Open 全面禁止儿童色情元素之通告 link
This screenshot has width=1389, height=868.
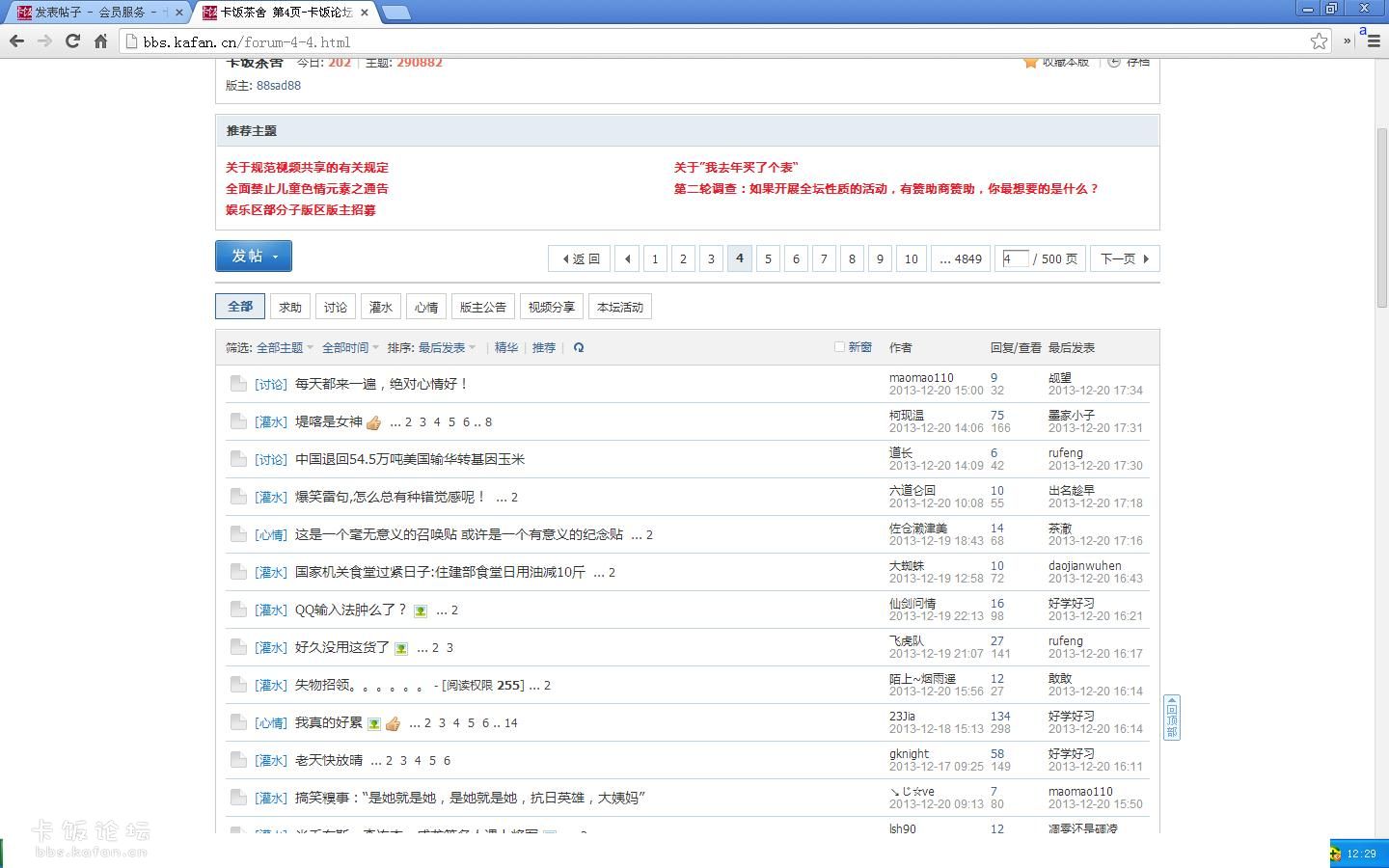(307, 188)
